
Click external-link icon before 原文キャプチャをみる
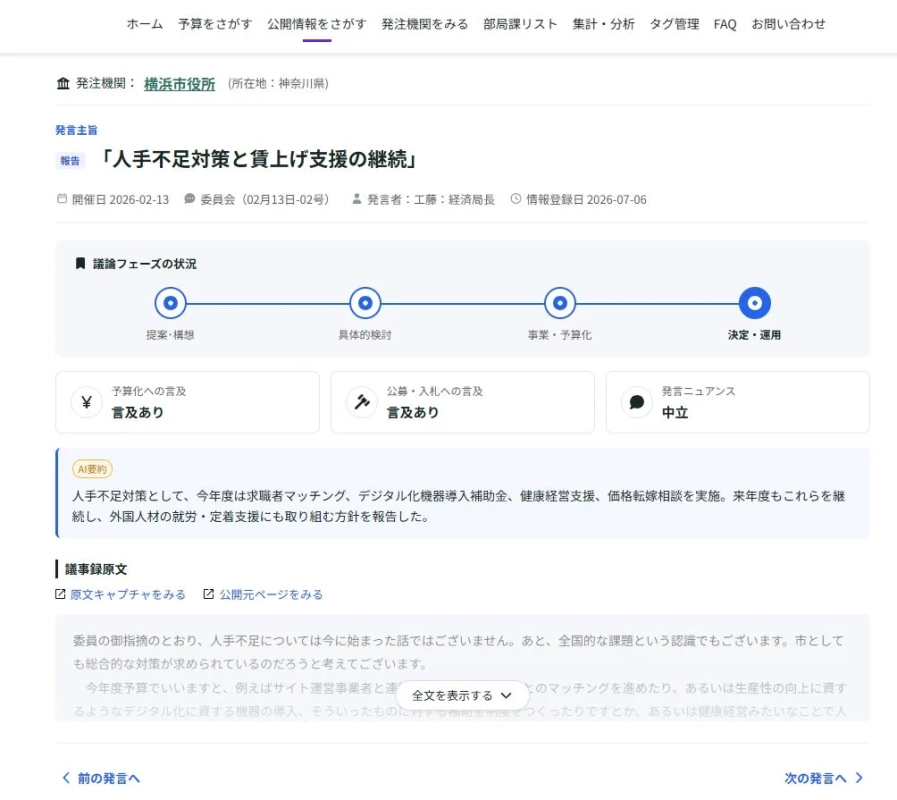(x=60, y=594)
